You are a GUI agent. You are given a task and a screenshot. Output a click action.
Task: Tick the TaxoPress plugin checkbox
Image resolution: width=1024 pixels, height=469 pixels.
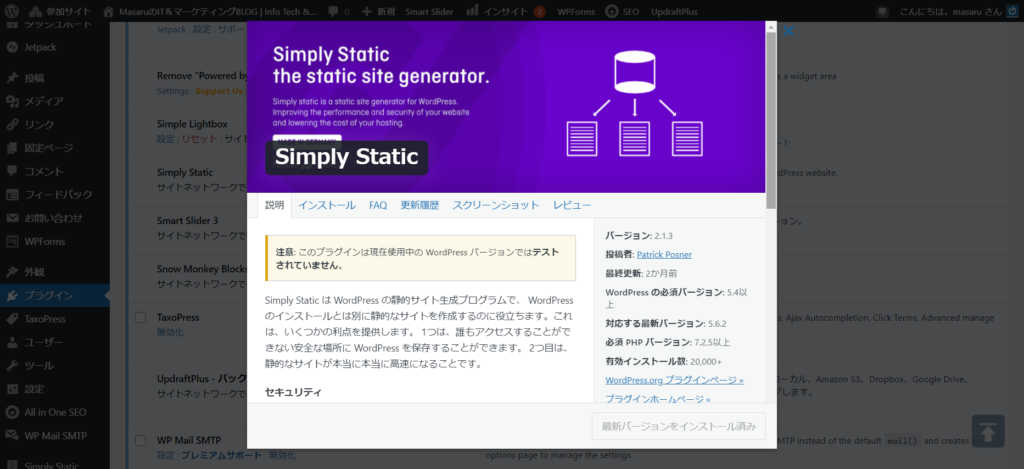(x=142, y=318)
